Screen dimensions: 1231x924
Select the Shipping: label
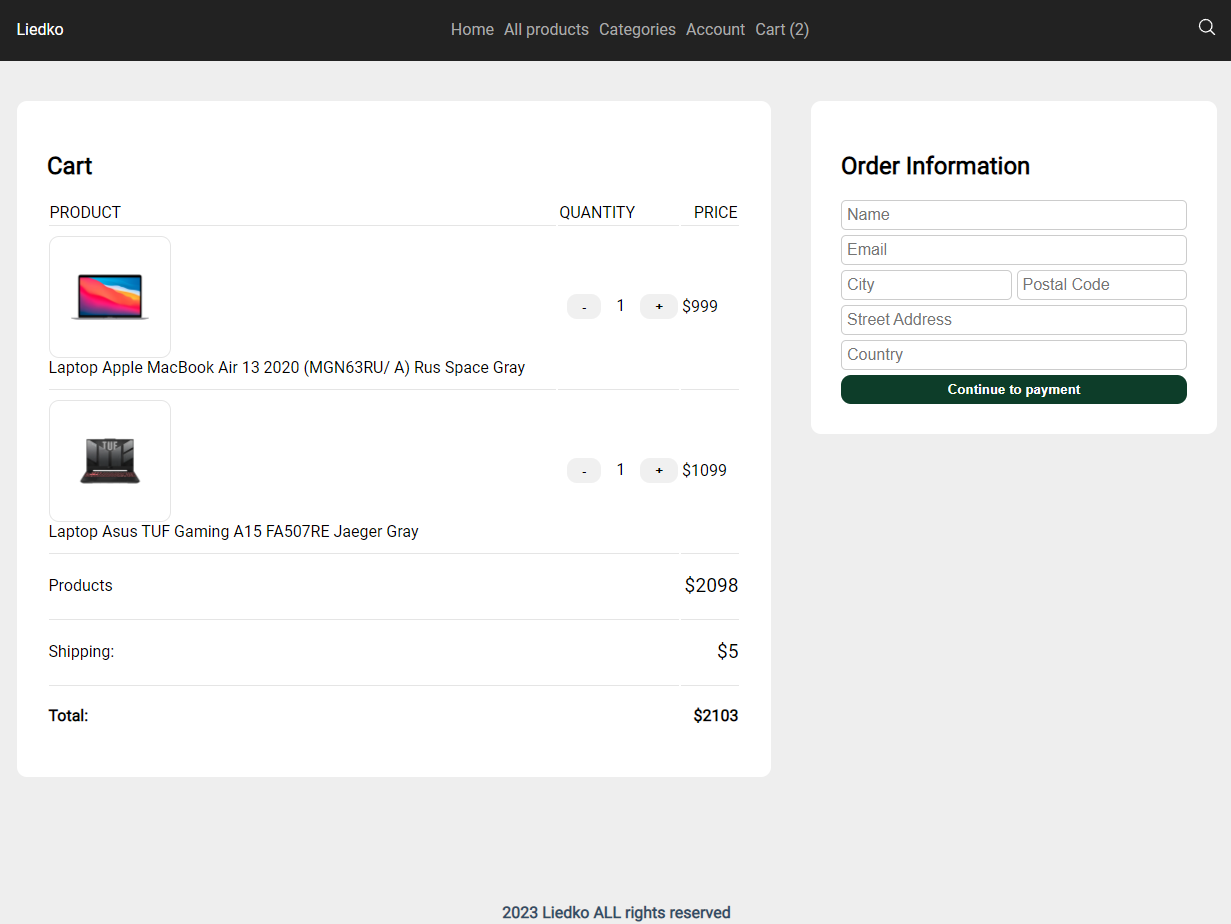(82, 652)
